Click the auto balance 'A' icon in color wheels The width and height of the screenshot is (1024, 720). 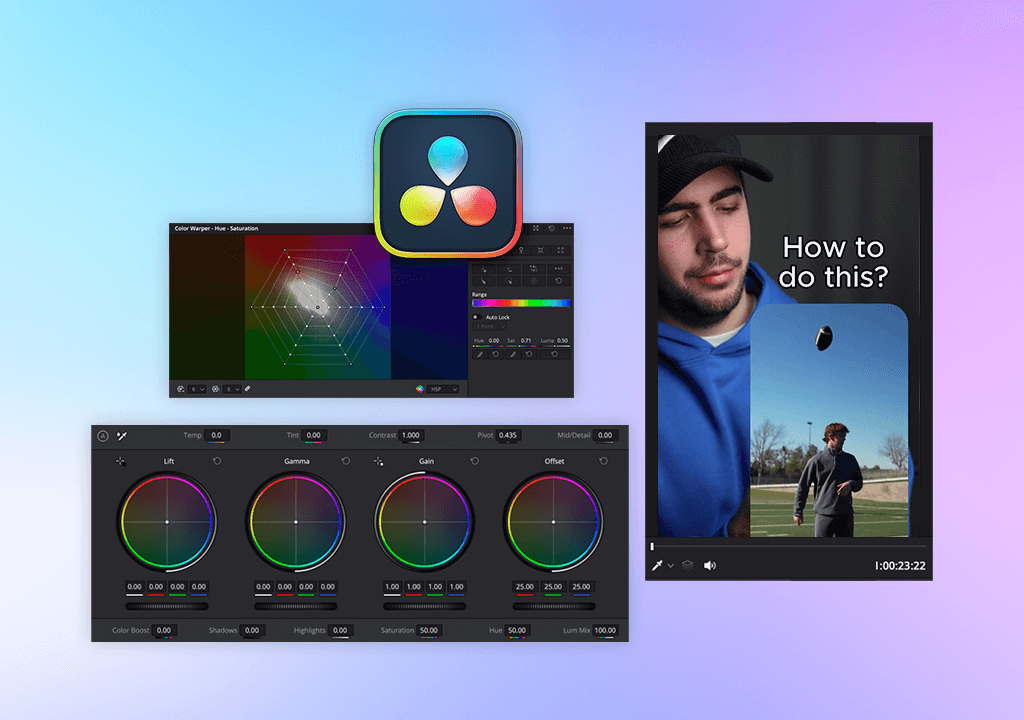103,436
